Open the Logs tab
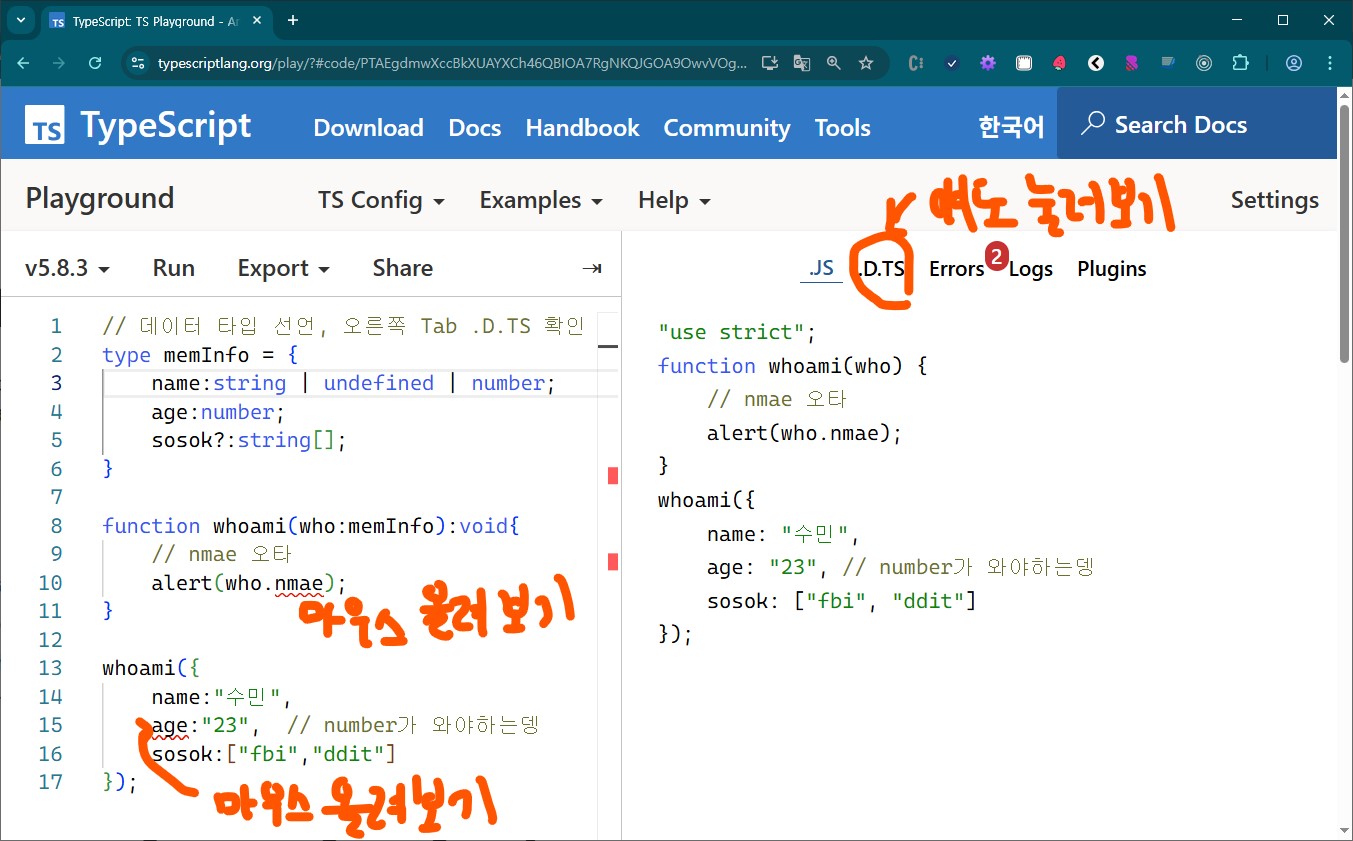Screen dimensions: 1353x841 click(x=1031, y=268)
